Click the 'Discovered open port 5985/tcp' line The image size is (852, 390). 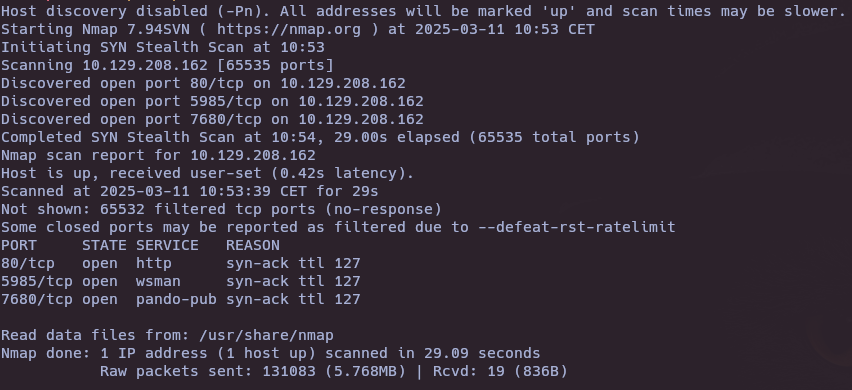[212, 102]
